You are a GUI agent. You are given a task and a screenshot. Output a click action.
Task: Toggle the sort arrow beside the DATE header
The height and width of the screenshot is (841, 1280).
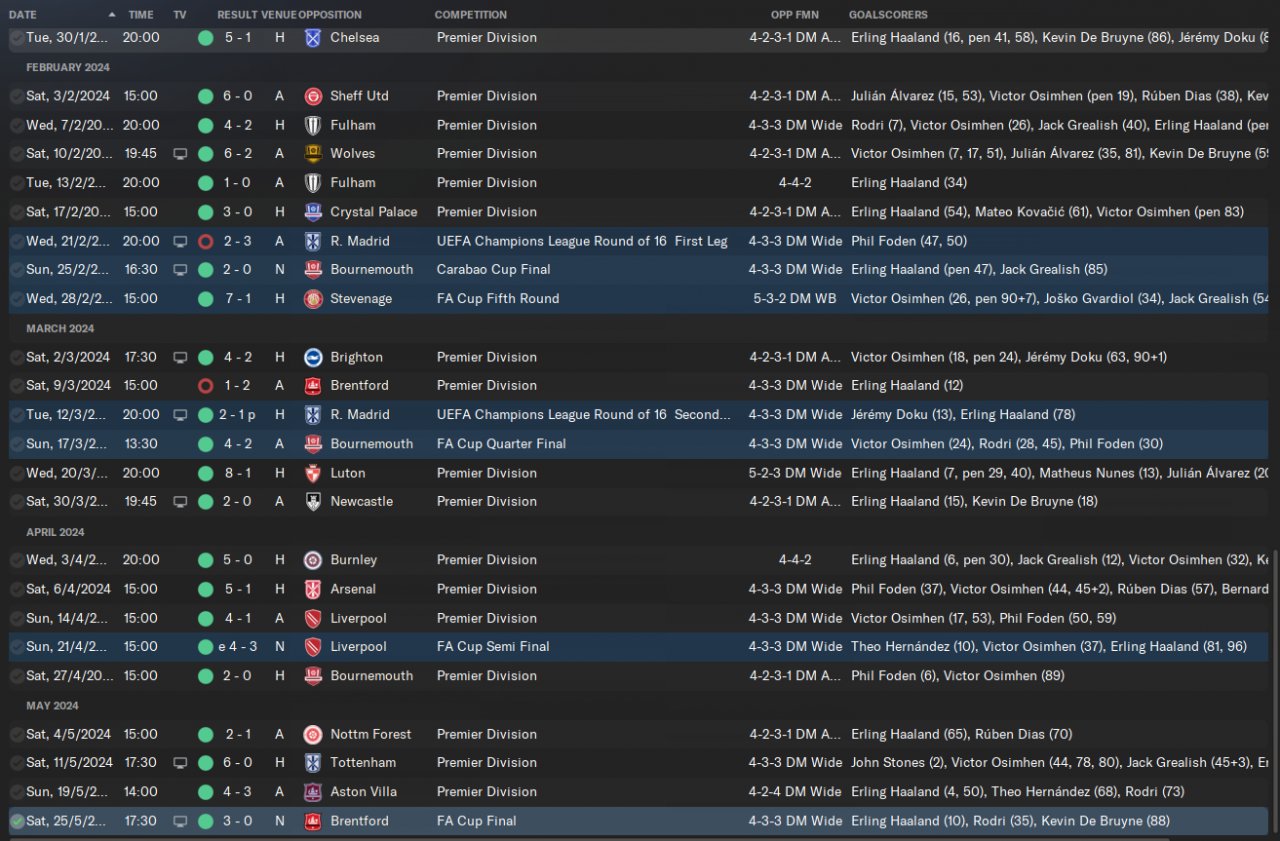(111, 15)
